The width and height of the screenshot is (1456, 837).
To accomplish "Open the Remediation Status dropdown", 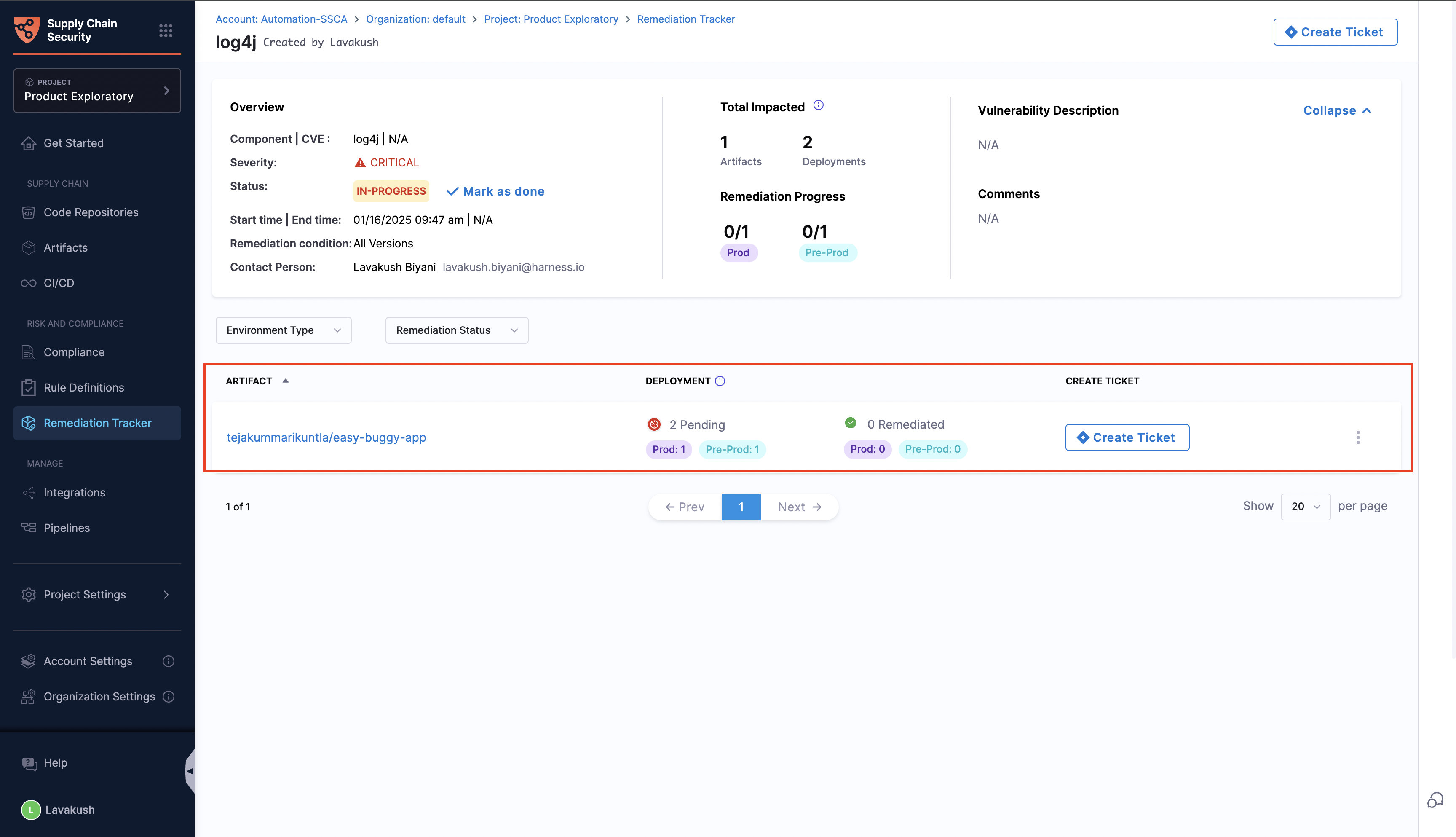I will [456, 330].
